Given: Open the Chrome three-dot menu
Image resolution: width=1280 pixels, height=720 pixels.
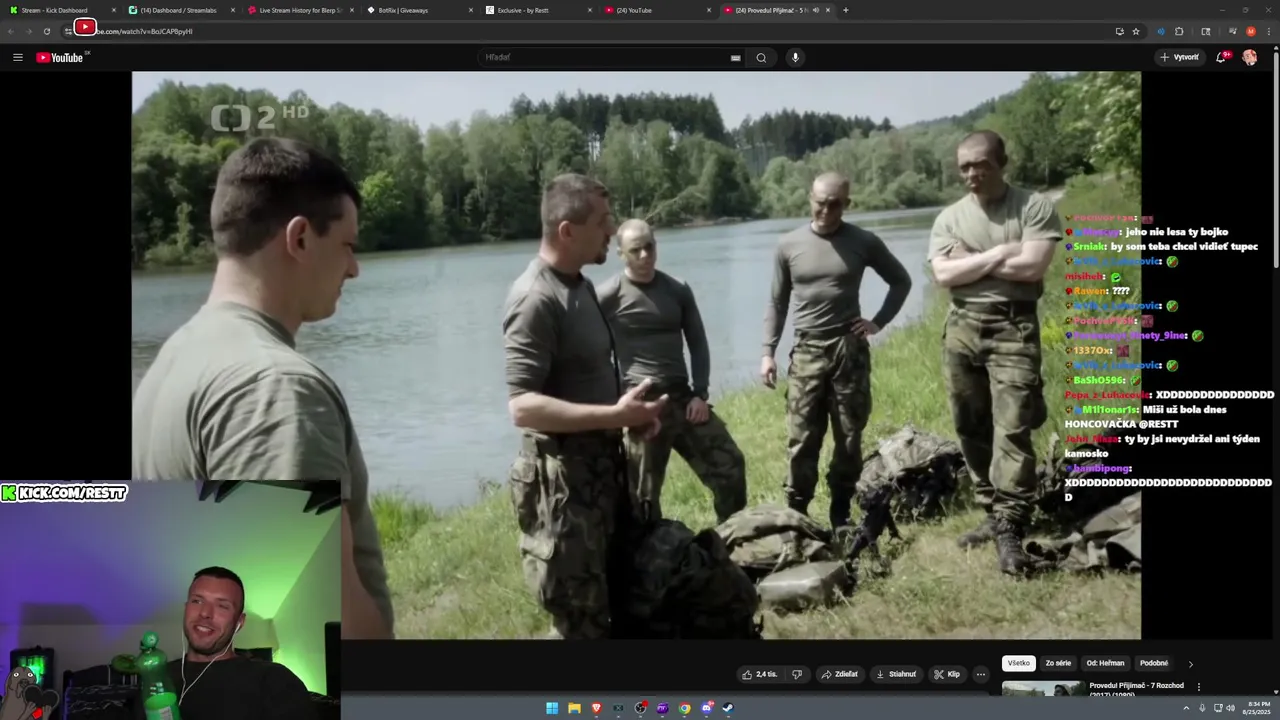Looking at the screenshot, I should pyautogui.click(x=1268, y=31).
